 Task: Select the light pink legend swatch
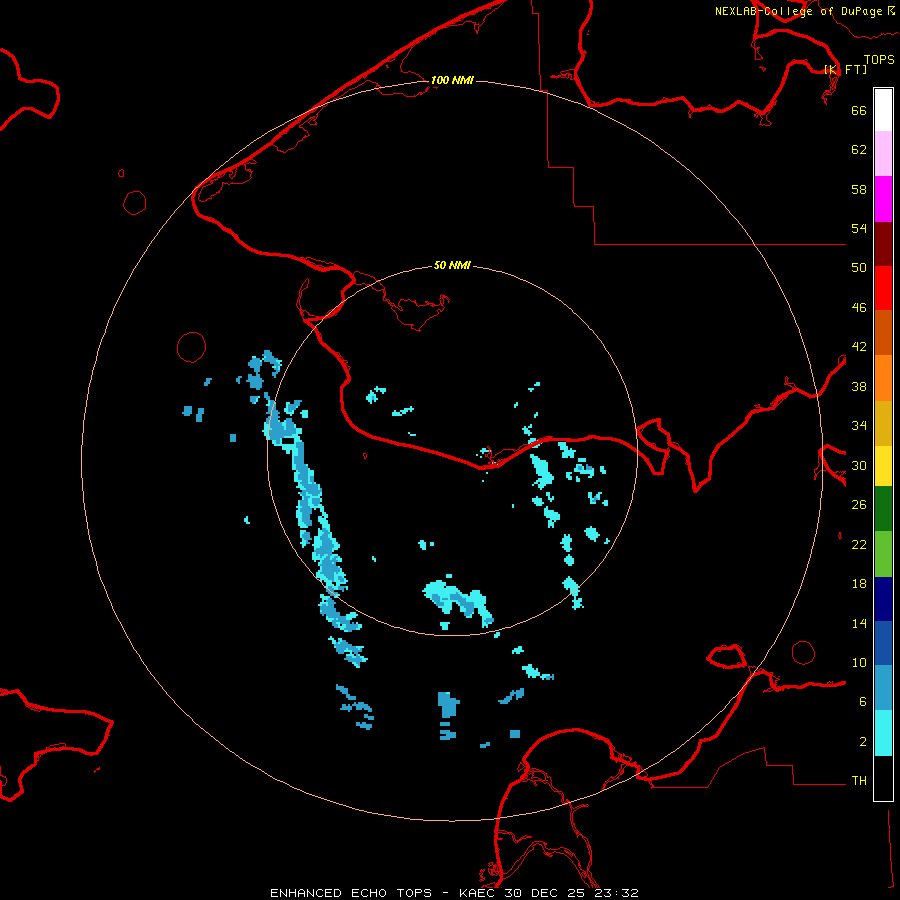pyautogui.click(x=883, y=153)
